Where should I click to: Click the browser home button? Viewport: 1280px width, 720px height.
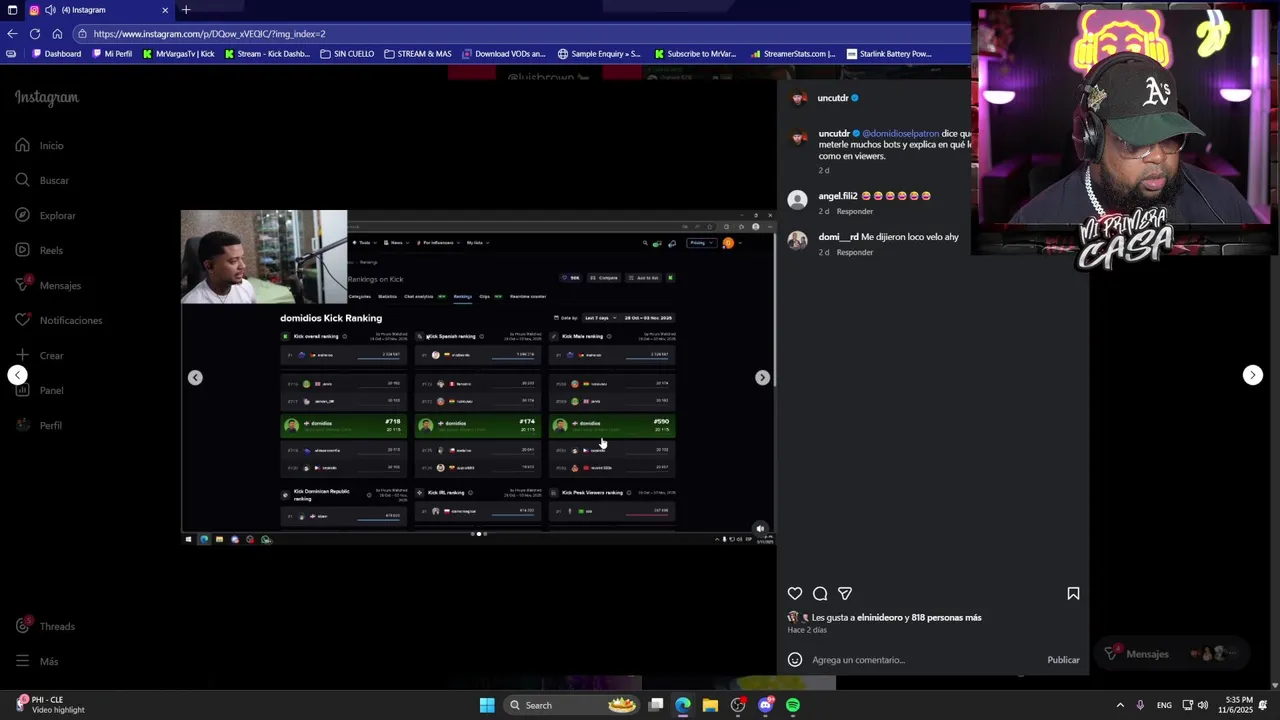(57, 34)
